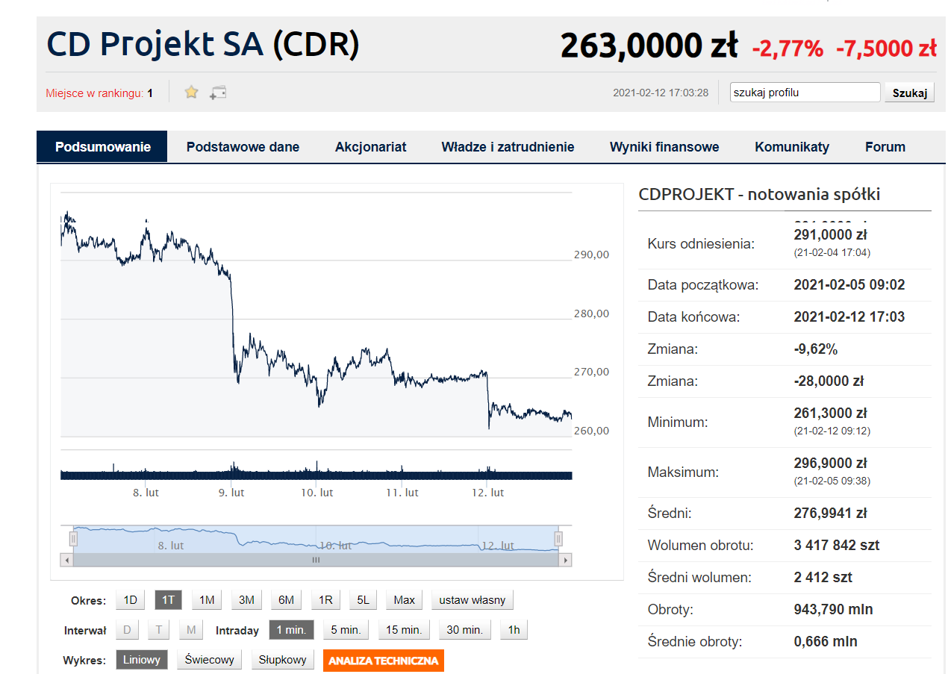Open the 'ustaw własny' custom period
The height and width of the screenshot is (674, 948).
[473, 600]
